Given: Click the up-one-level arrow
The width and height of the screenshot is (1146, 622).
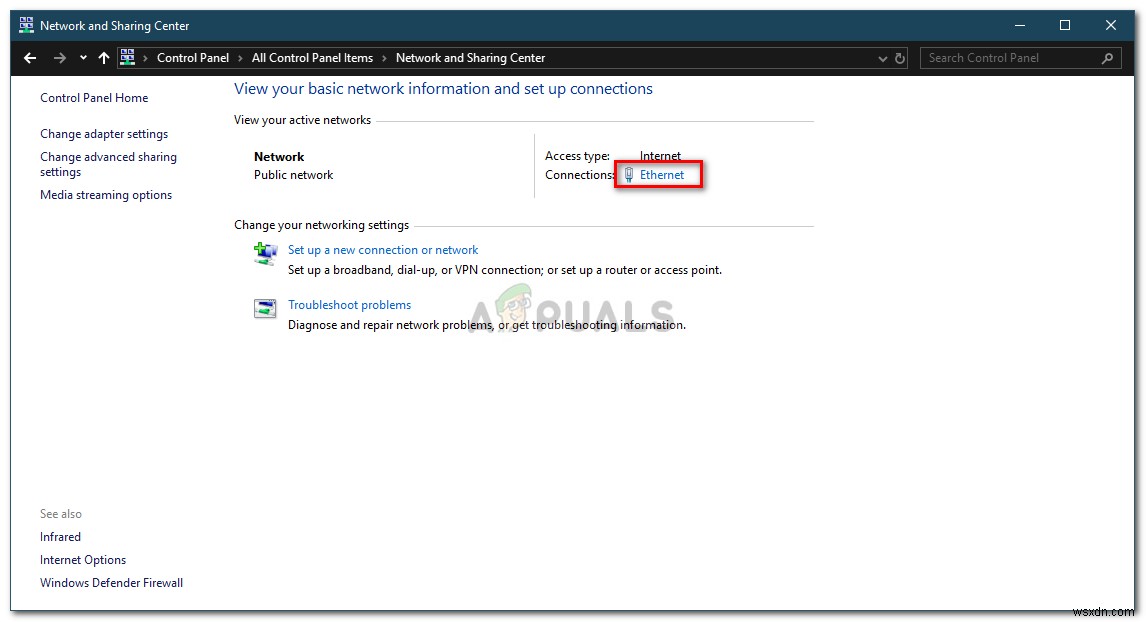Looking at the screenshot, I should 103,57.
